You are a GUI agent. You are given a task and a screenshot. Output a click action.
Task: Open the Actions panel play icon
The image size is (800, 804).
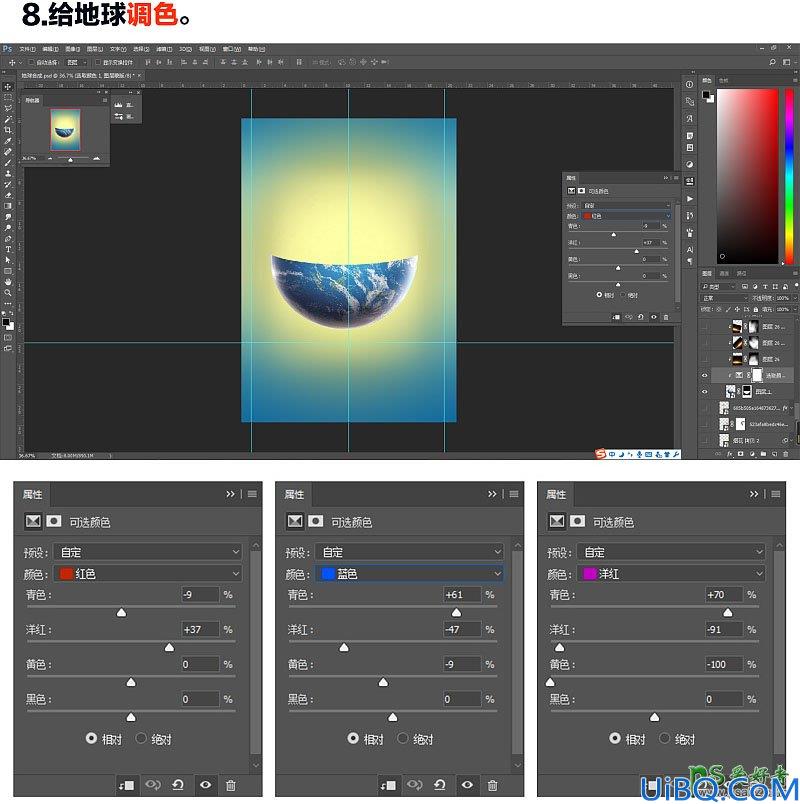690,199
